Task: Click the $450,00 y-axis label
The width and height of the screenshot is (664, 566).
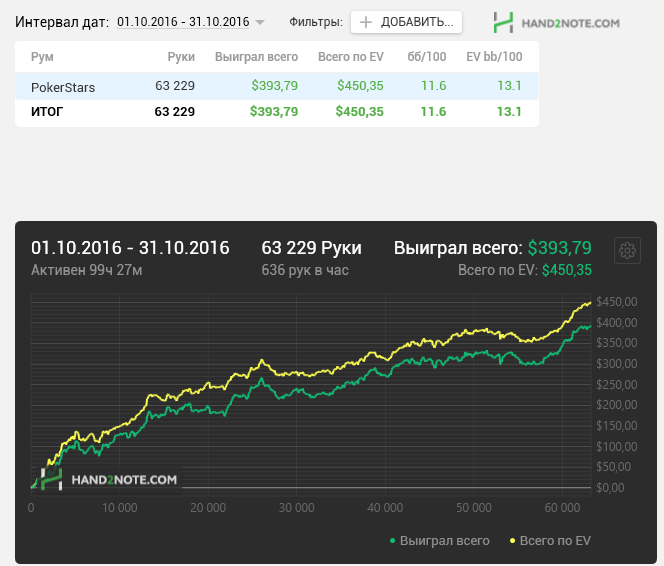Action: pos(617,302)
